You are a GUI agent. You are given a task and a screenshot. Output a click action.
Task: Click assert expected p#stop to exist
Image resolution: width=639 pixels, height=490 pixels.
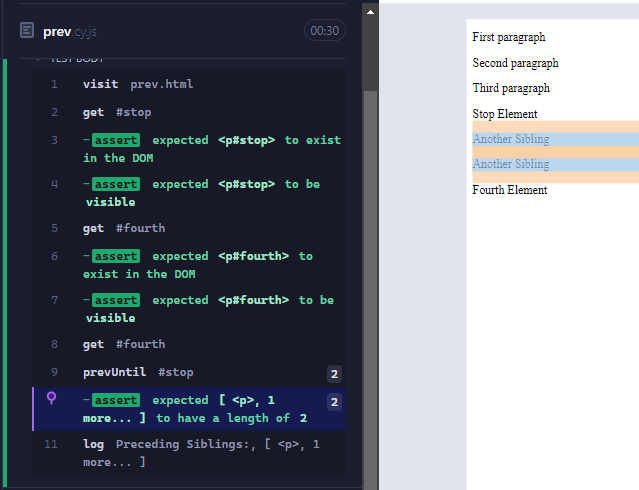point(212,149)
